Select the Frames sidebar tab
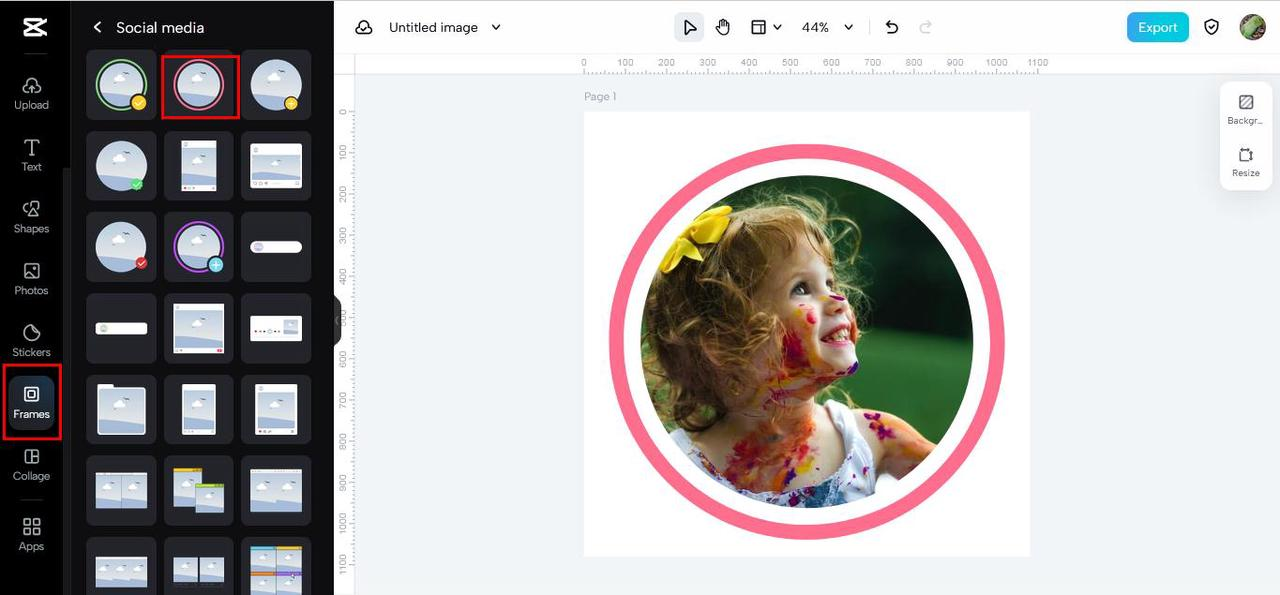Viewport: 1280px width, 595px height. (x=31, y=402)
